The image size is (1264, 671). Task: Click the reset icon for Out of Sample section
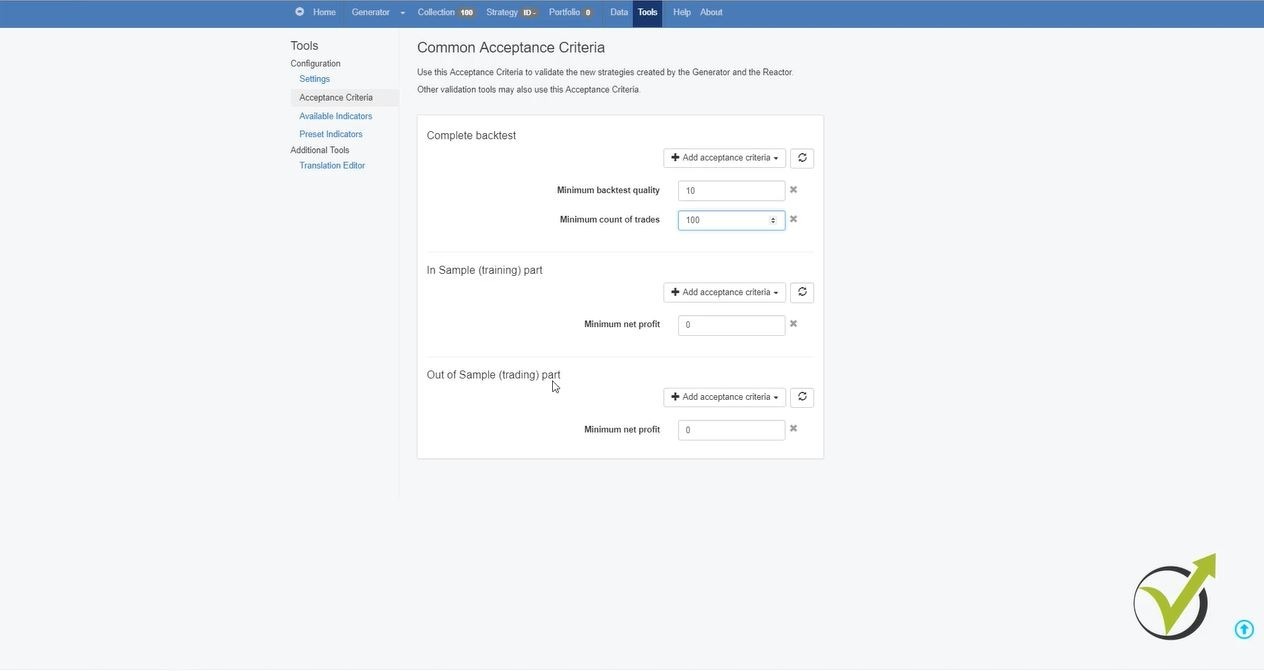802,397
